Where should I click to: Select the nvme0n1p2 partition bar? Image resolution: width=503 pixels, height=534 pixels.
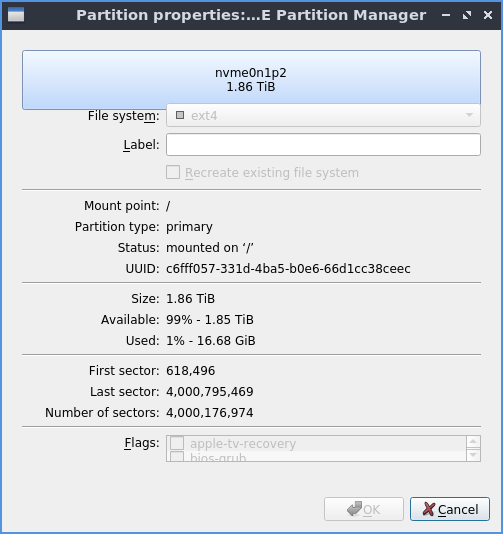tap(251, 80)
